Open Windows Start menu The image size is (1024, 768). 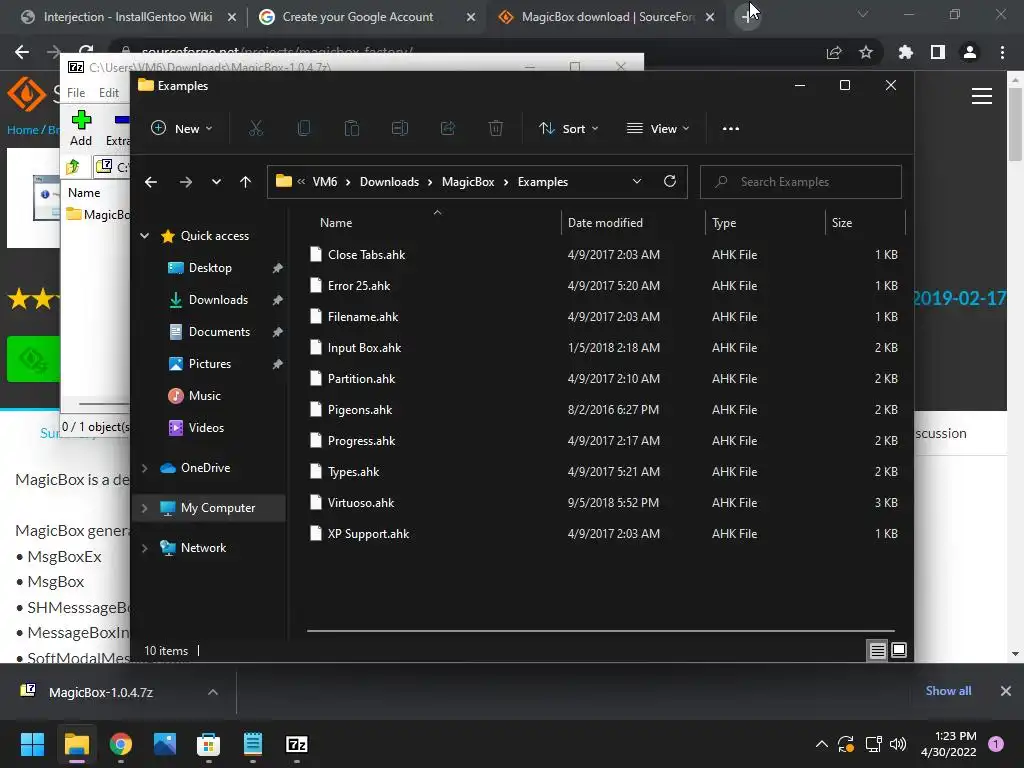[x=32, y=744]
